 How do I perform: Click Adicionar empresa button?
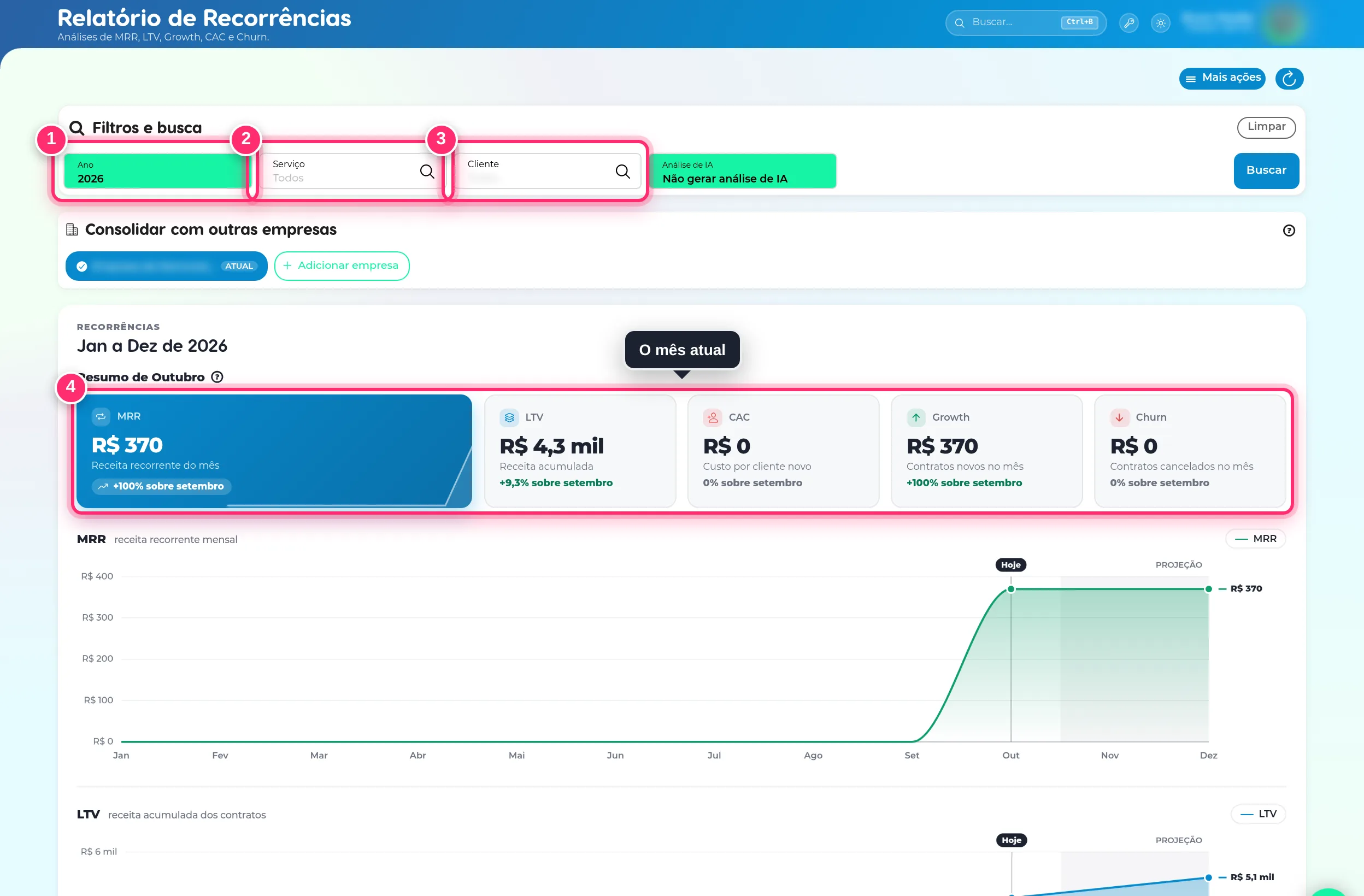342,266
